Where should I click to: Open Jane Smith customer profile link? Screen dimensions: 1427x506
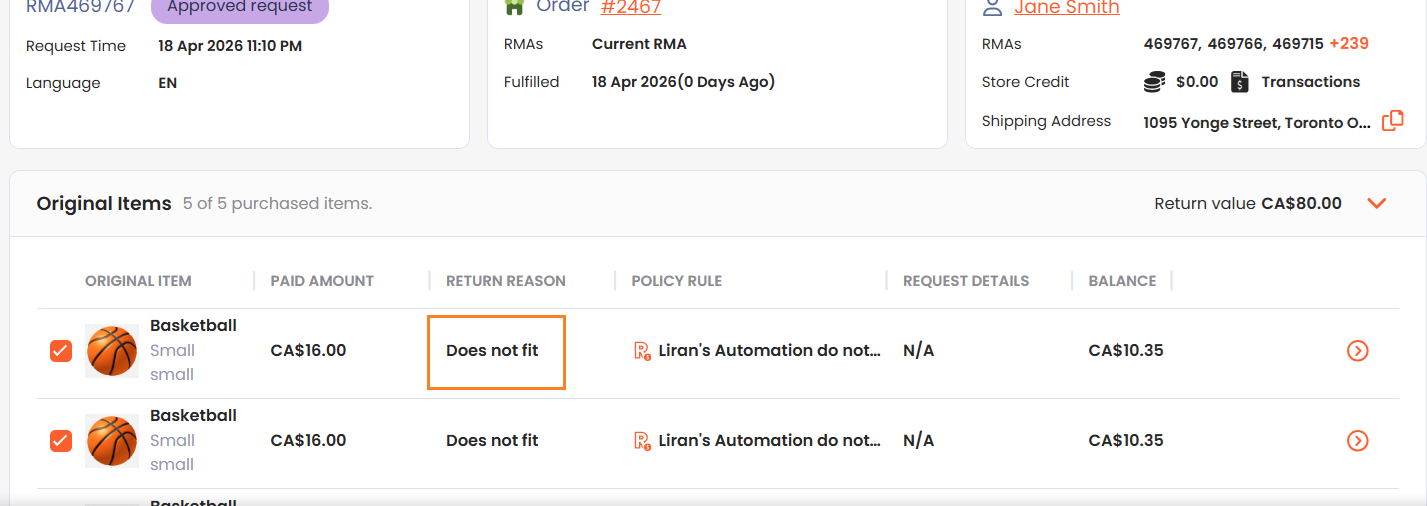(1066, 8)
